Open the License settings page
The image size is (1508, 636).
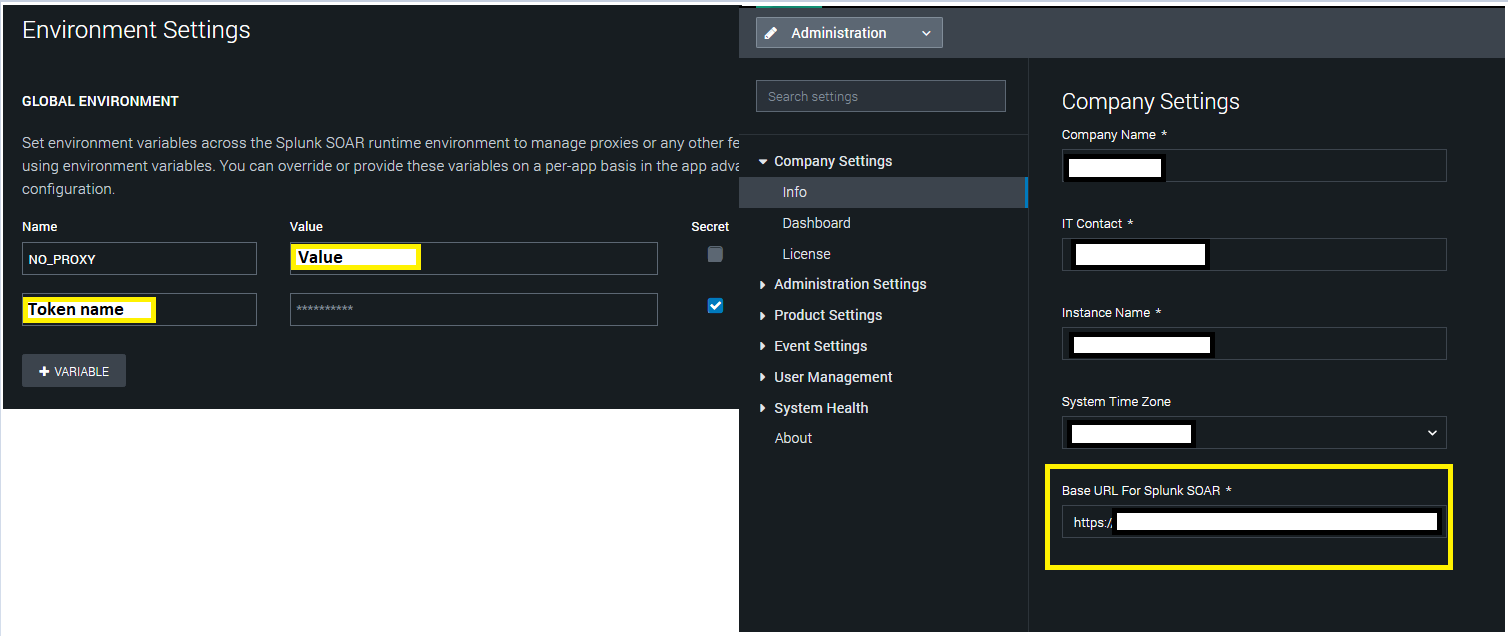click(806, 254)
